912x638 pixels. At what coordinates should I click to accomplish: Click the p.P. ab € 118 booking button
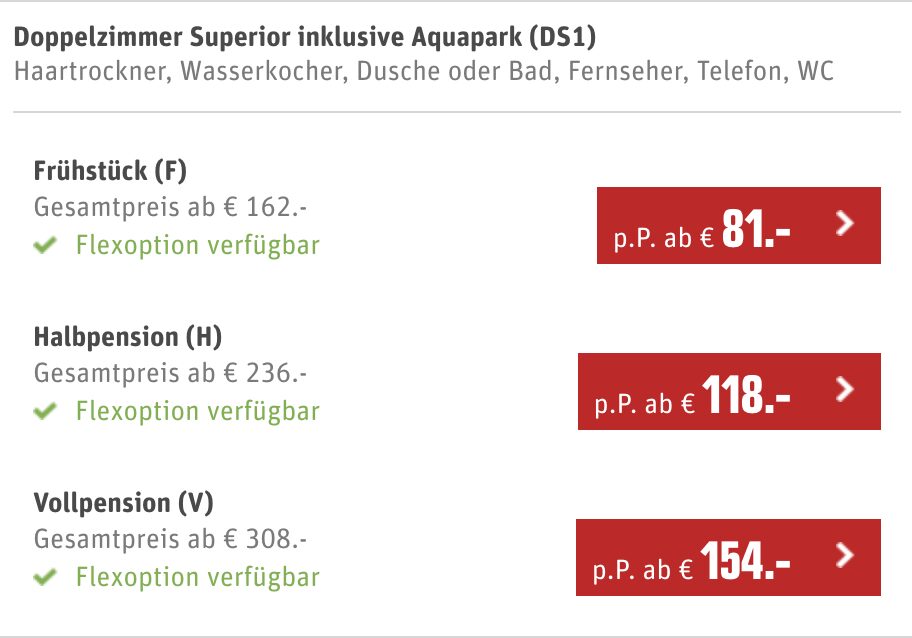coord(730,392)
